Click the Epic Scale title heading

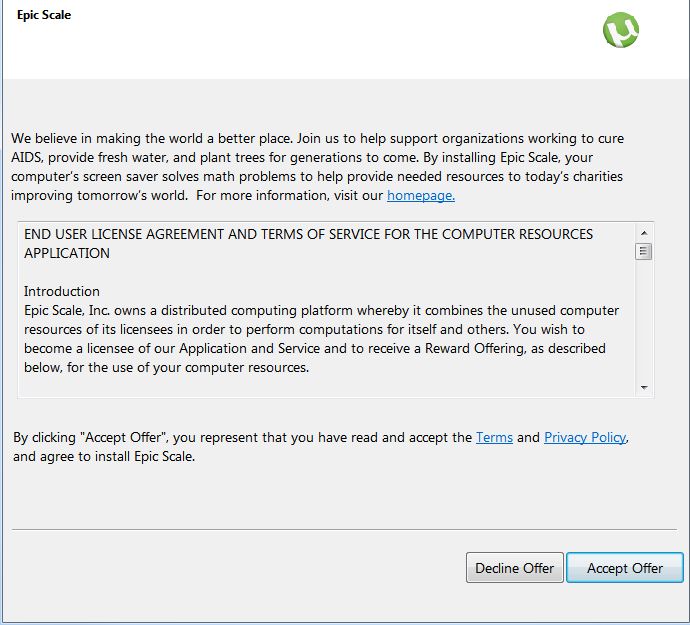[x=44, y=16]
